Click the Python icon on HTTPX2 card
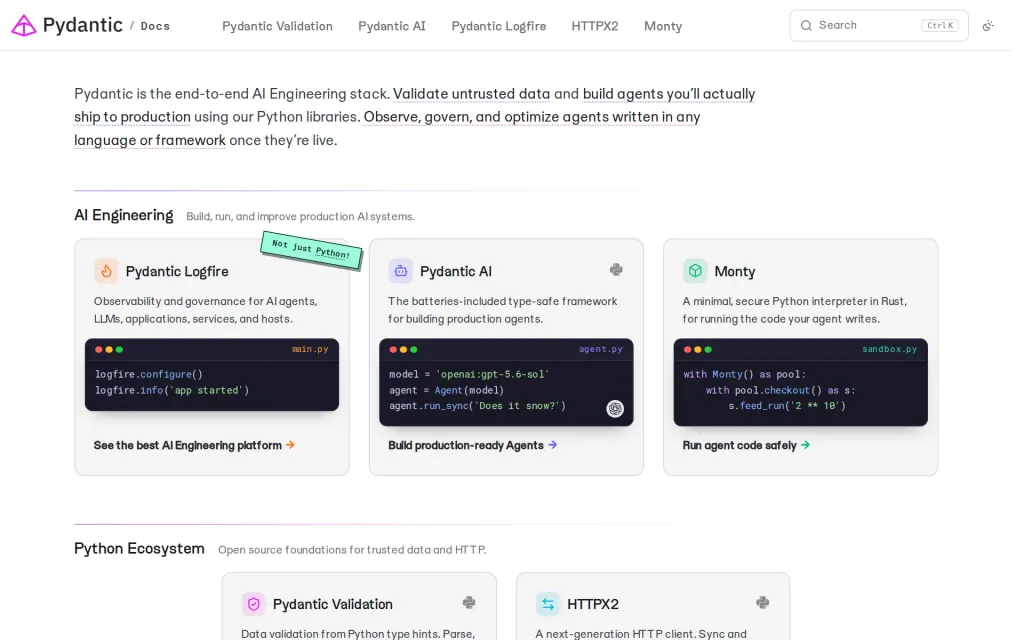 pos(762,603)
